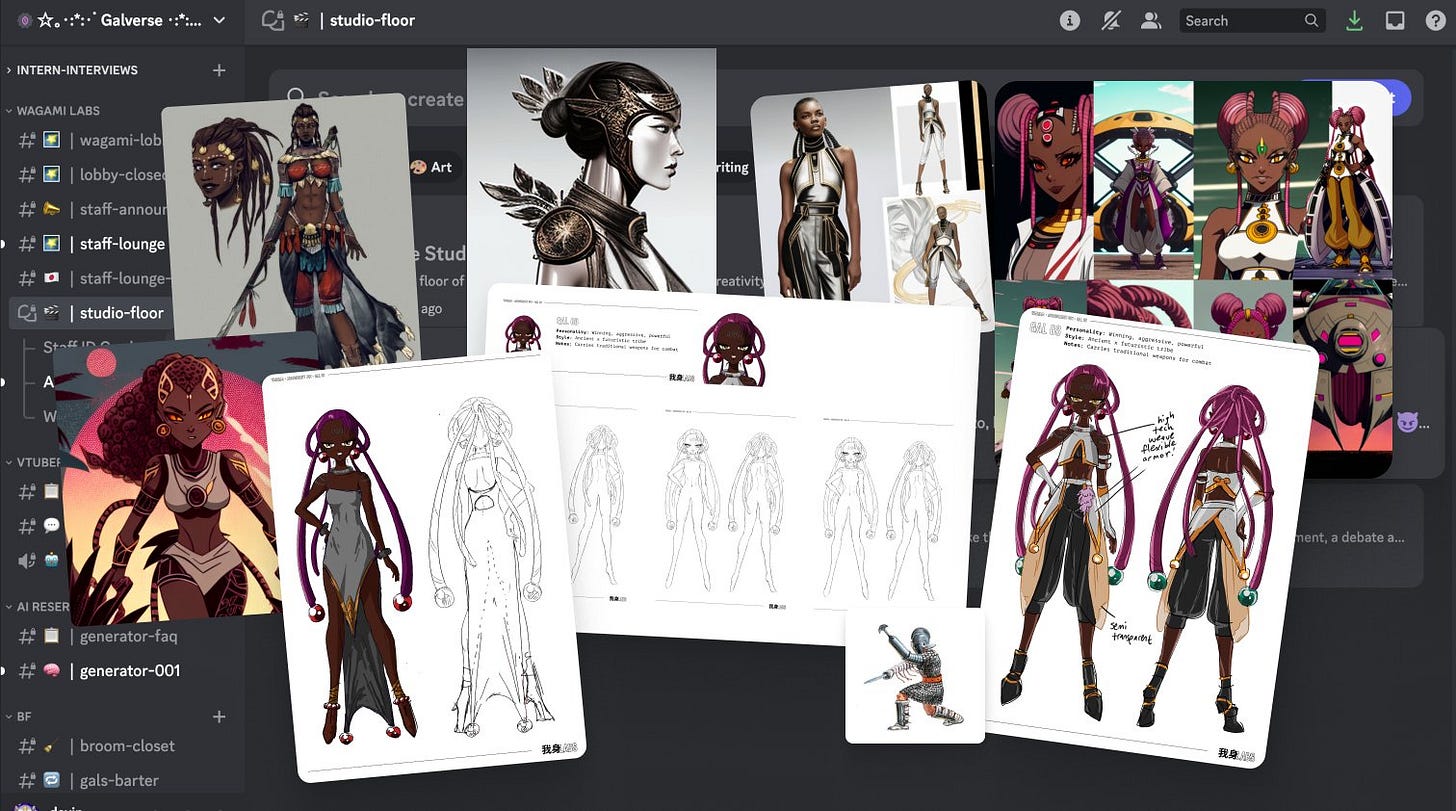Screen dimensions: 1456x811
Task: Open the metallic helmet woman illustration
Action: pos(592,170)
